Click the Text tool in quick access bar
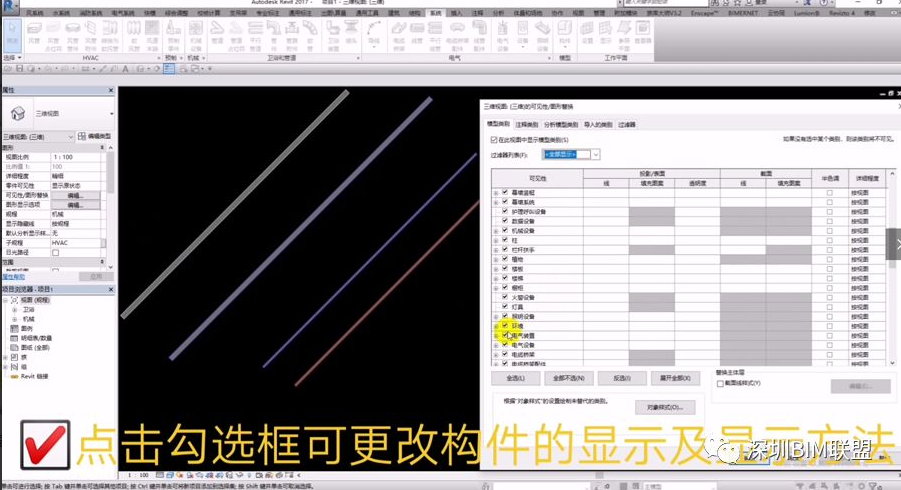The height and width of the screenshot is (490, 901). [x=125, y=69]
